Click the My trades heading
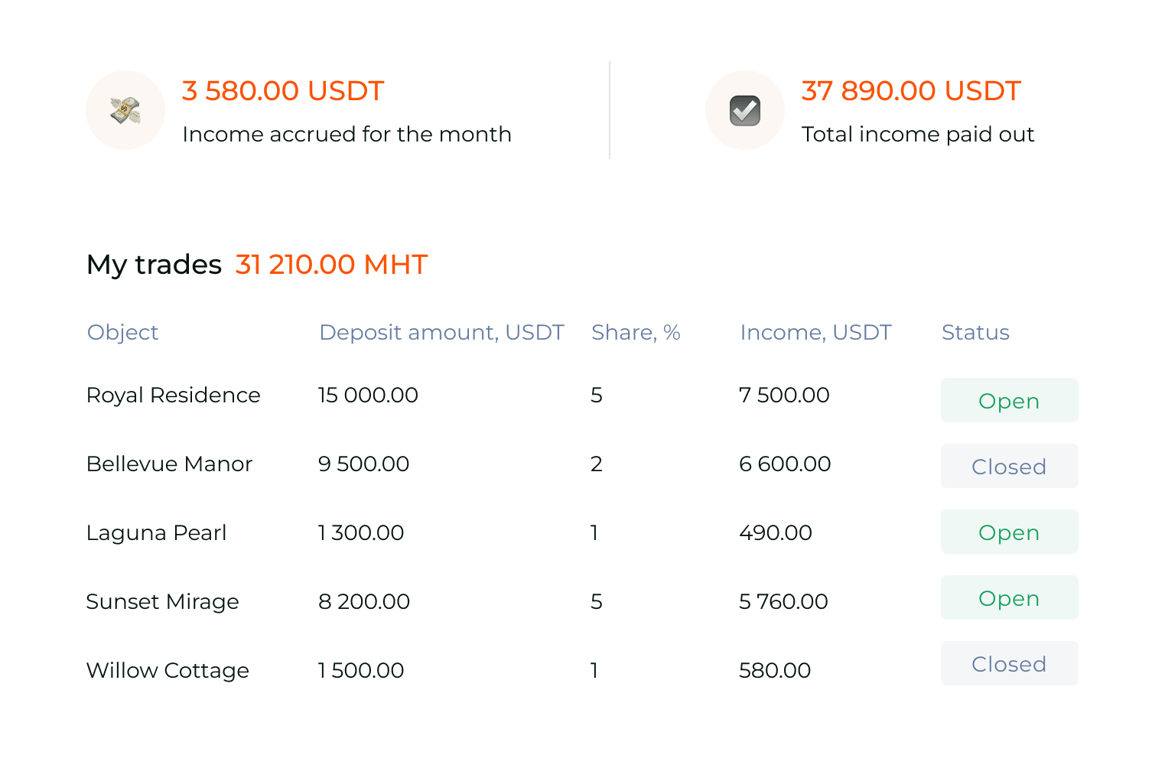 [x=153, y=264]
